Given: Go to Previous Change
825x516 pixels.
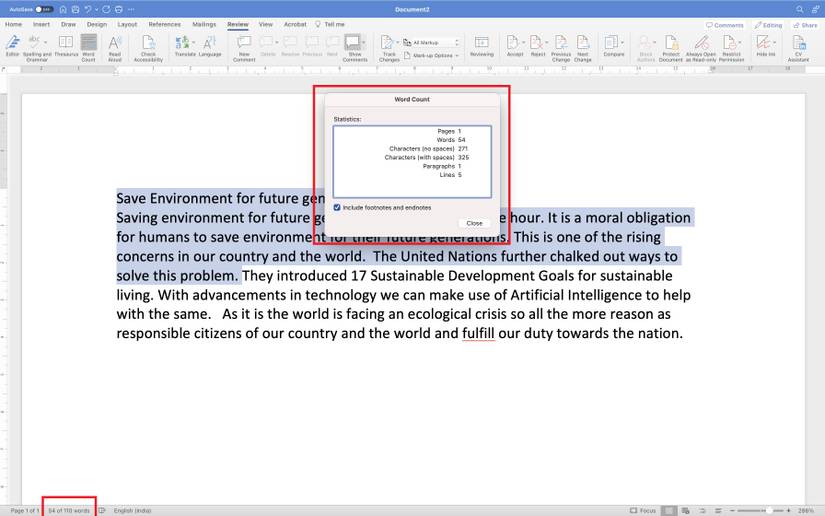Looking at the screenshot, I should (x=561, y=48).
